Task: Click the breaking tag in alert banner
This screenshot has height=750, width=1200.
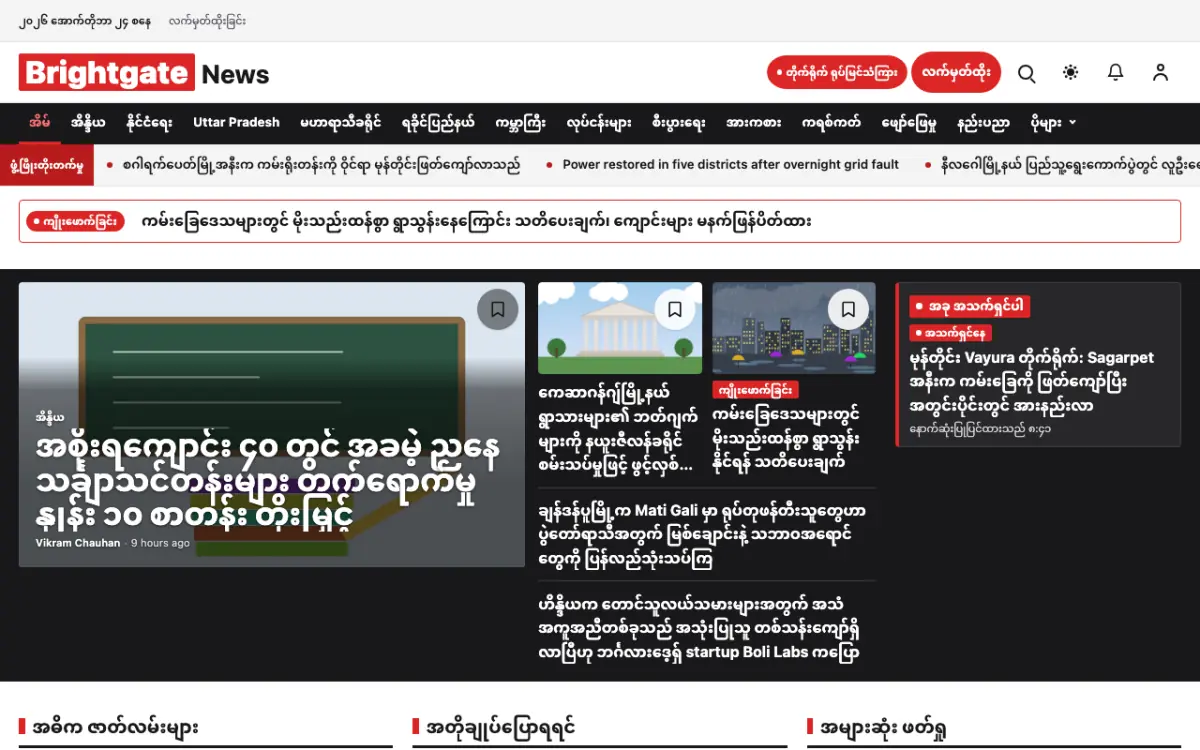Action: coord(75,221)
